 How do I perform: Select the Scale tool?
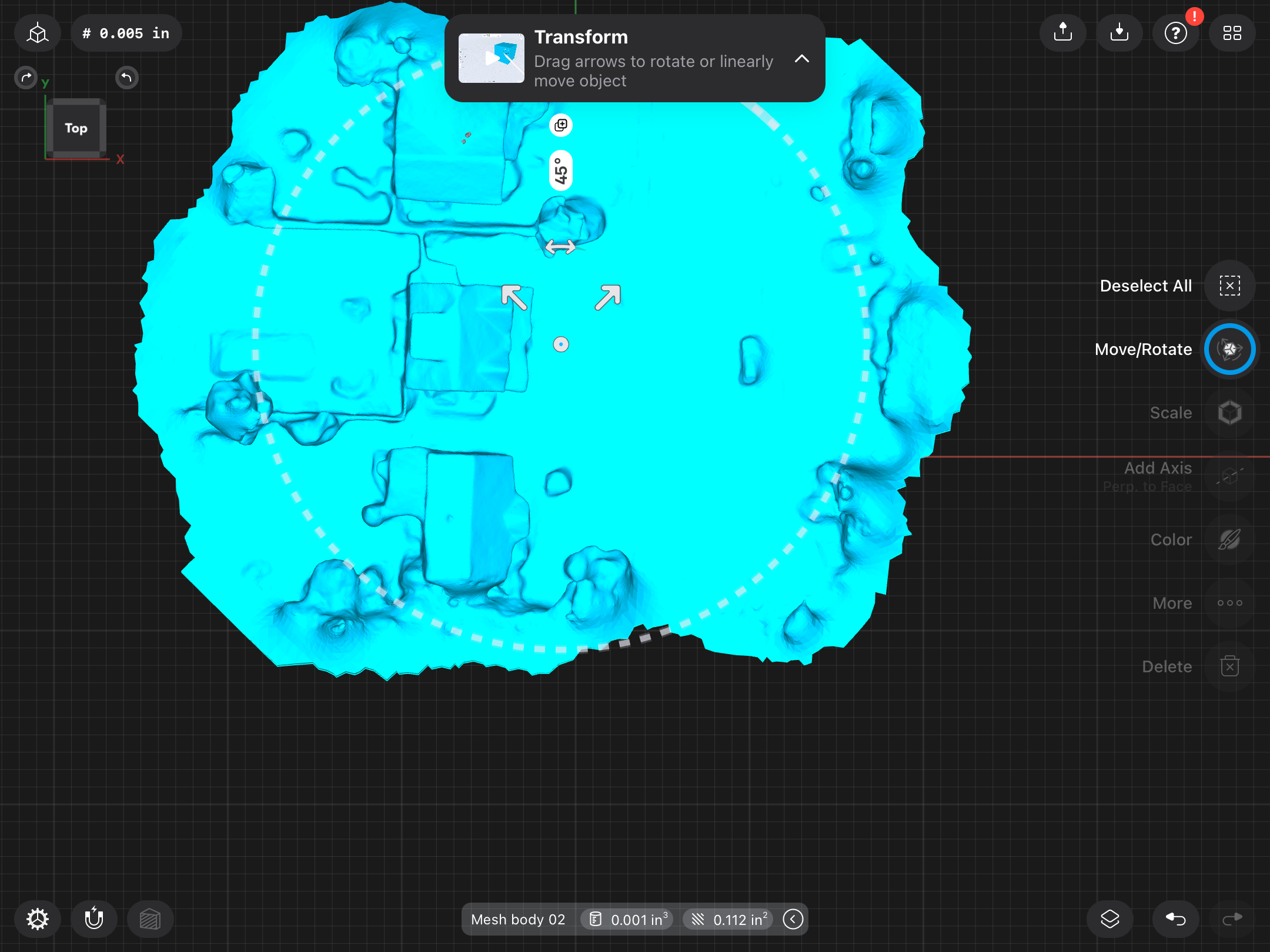point(1229,413)
